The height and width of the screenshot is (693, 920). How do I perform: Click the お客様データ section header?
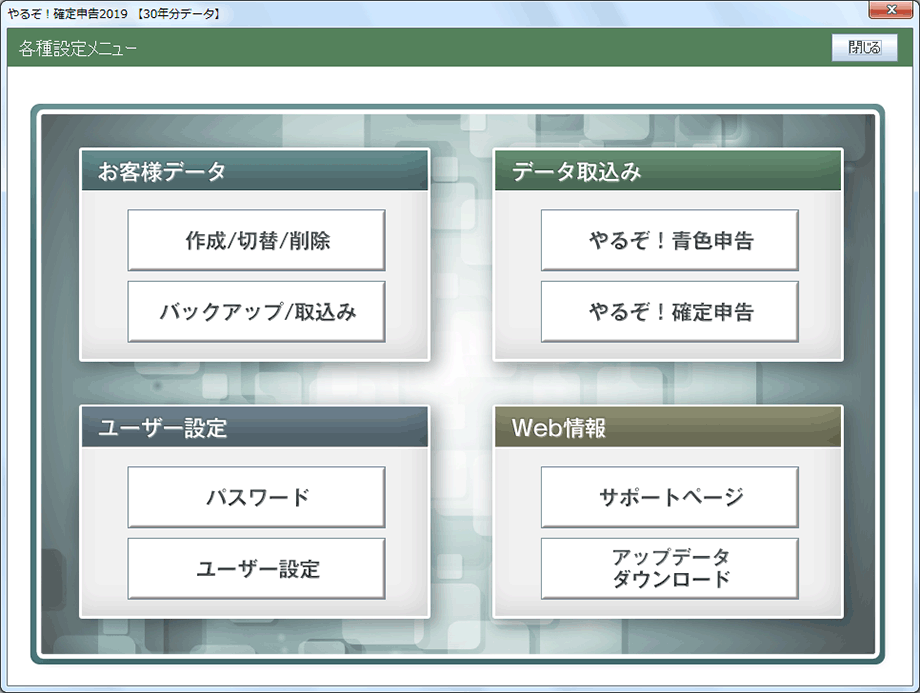(255, 171)
